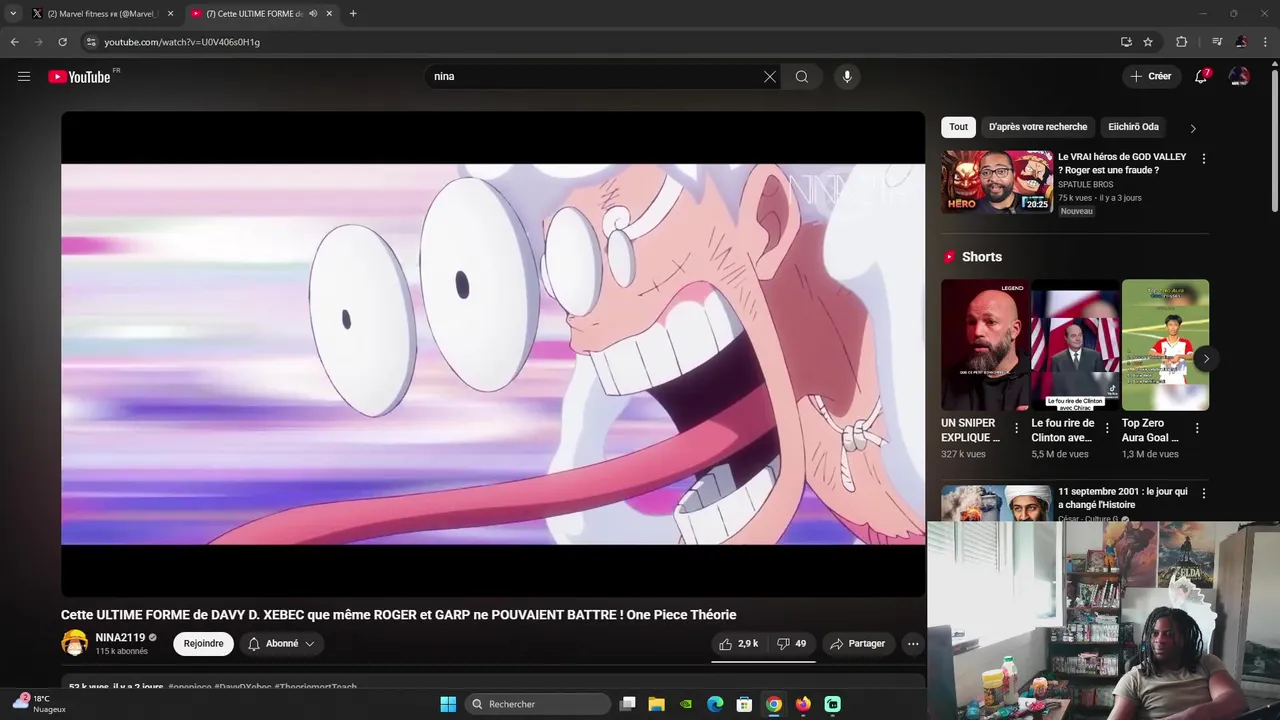Select D'après votre recherche chip
This screenshot has height=720, width=1280.
[x=1038, y=127]
